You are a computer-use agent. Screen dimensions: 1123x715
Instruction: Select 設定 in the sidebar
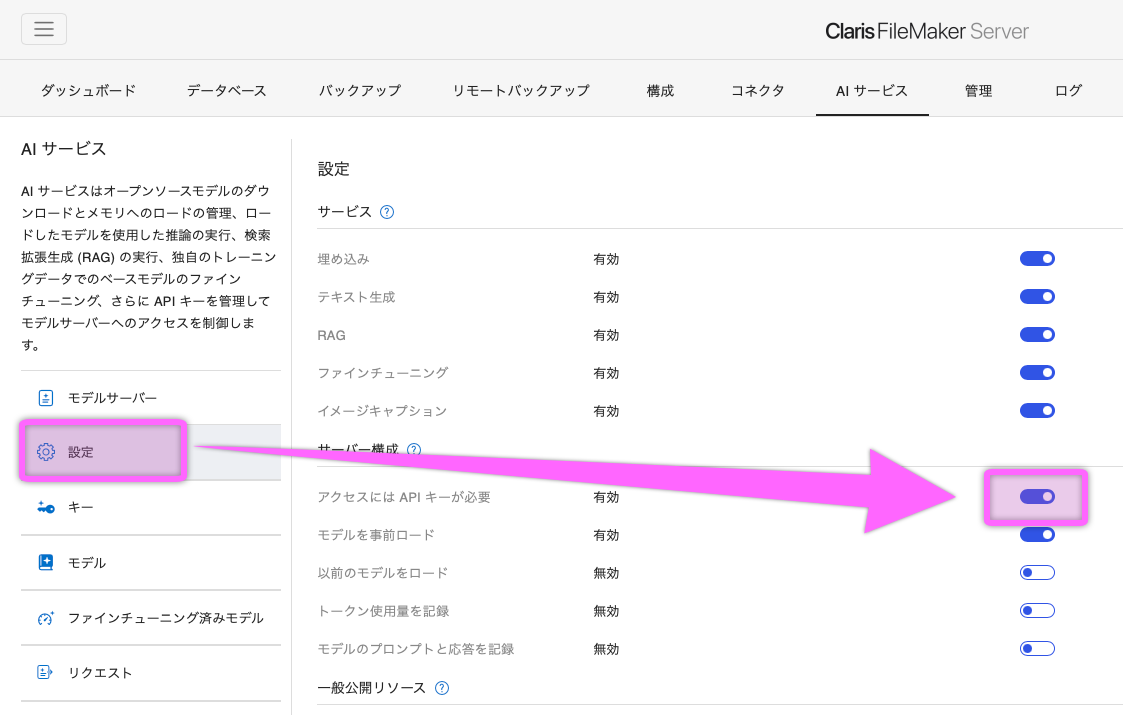point(151,452)
